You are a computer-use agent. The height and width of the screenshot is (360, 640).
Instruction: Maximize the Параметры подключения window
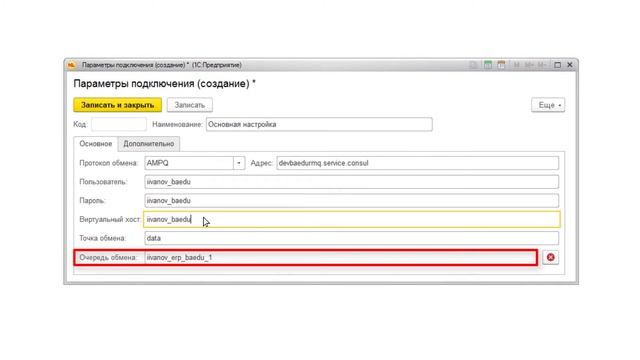click(558, 65)
